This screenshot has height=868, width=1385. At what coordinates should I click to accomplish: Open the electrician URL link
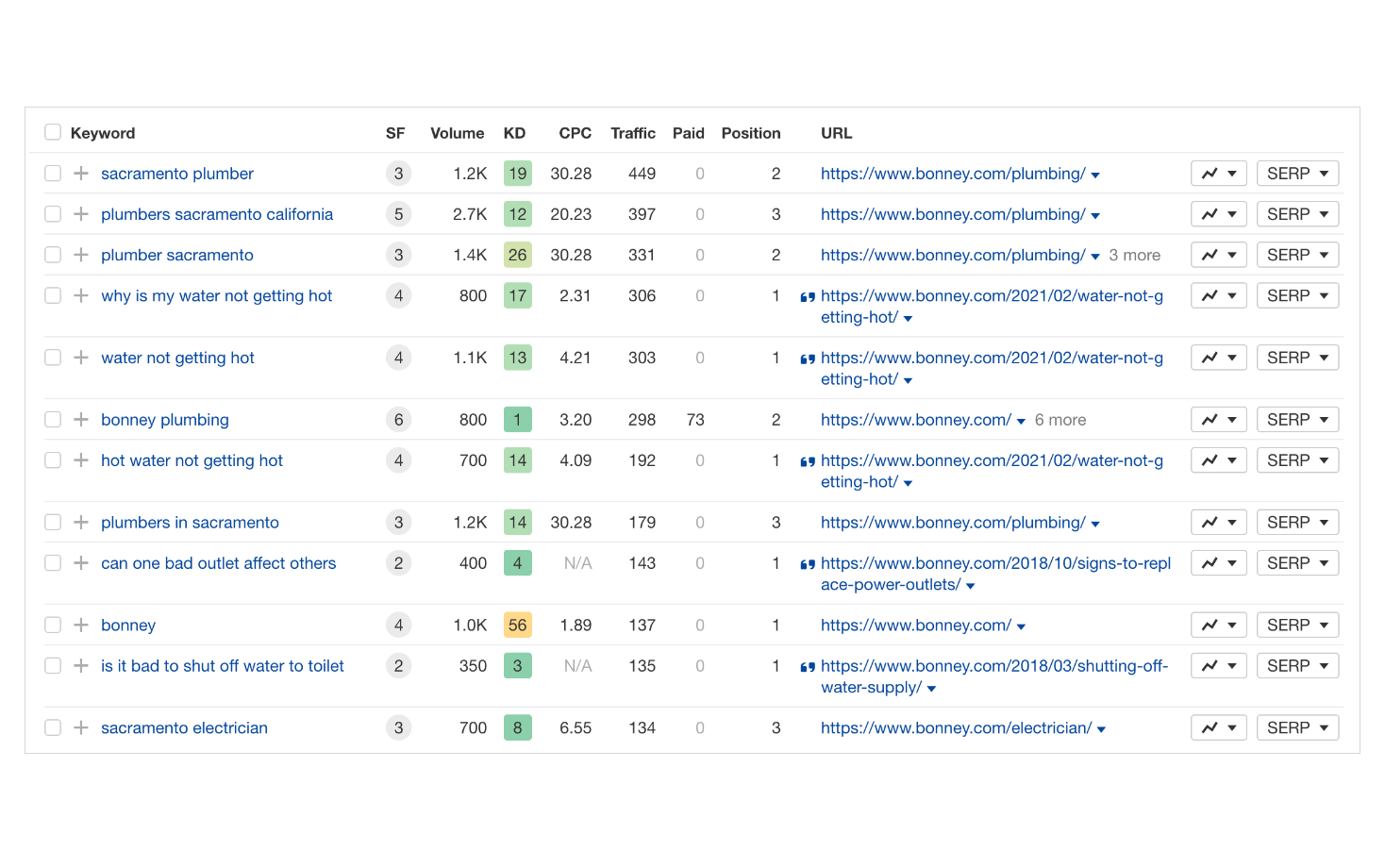[x=956, y=728]
